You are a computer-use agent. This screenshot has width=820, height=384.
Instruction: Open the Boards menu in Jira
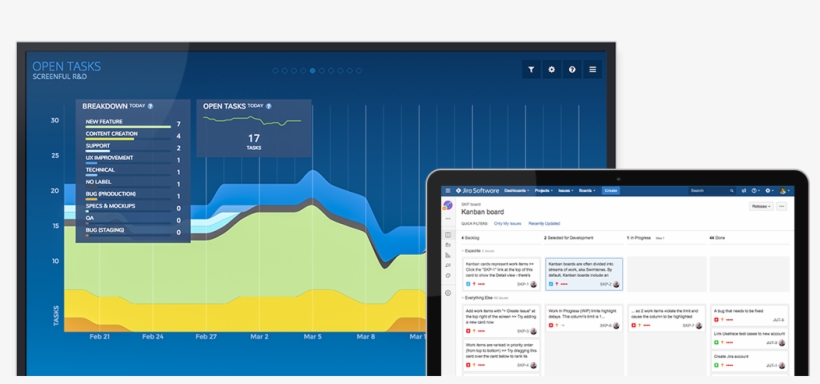(x=587, y=191)
